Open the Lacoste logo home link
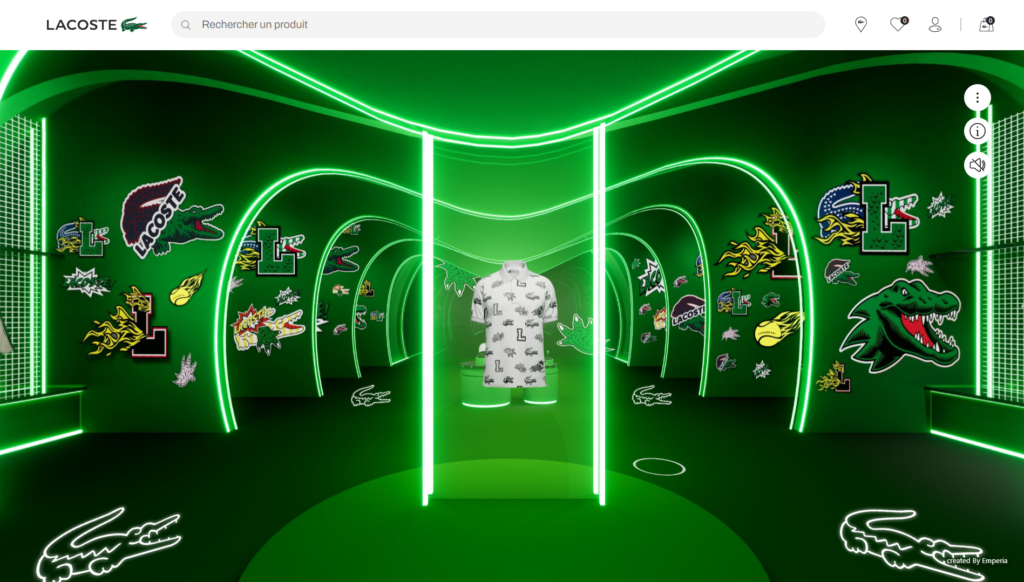 click(97, 25)
